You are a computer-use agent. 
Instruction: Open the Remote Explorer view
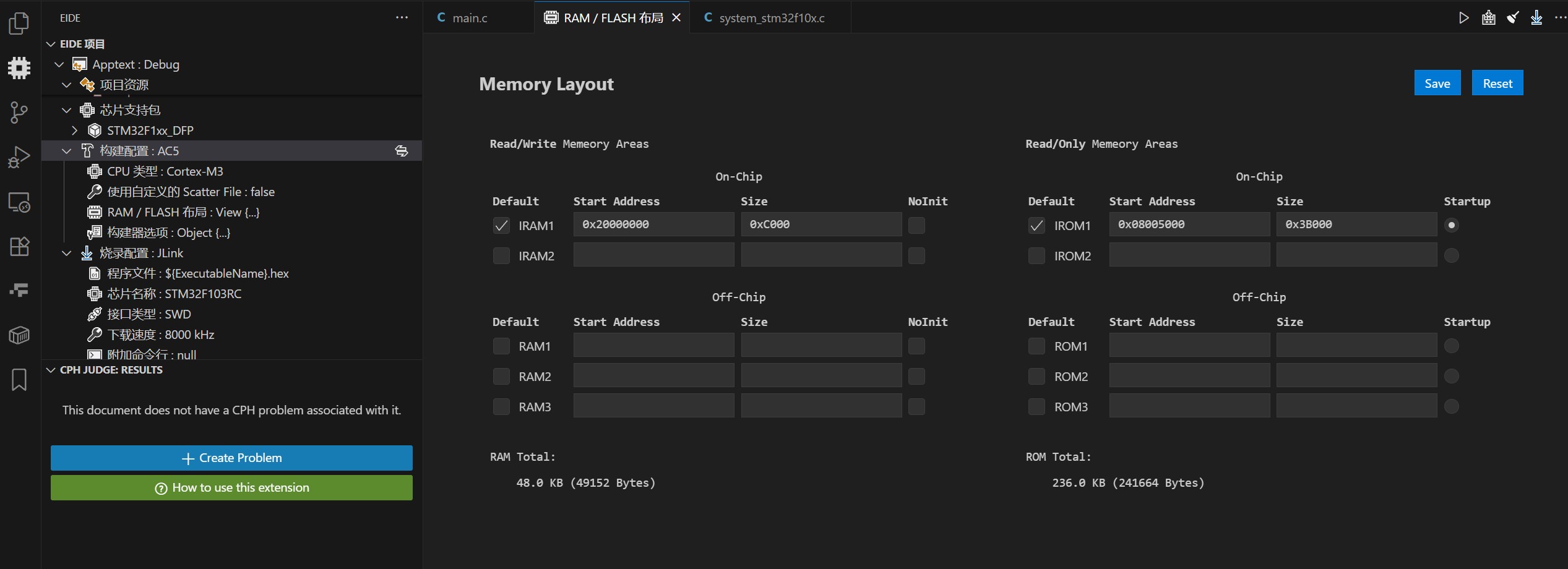(19, 202)
